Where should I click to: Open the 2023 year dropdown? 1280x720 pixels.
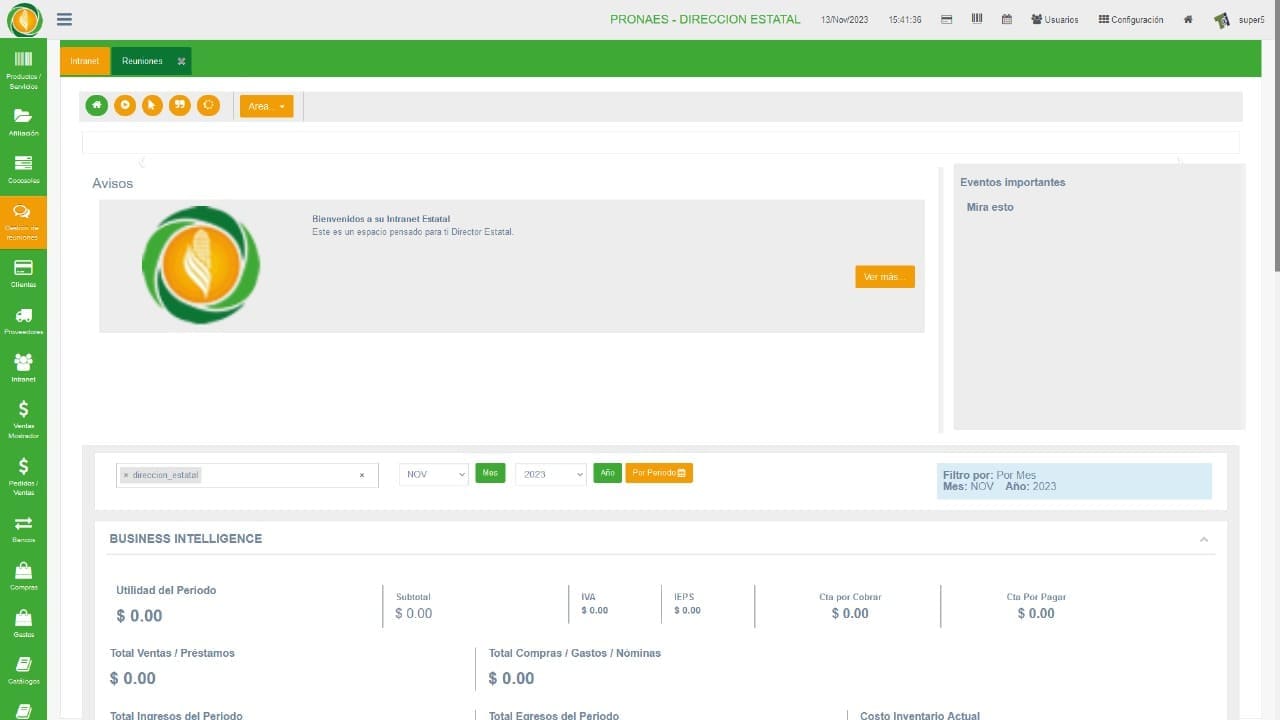551,474
